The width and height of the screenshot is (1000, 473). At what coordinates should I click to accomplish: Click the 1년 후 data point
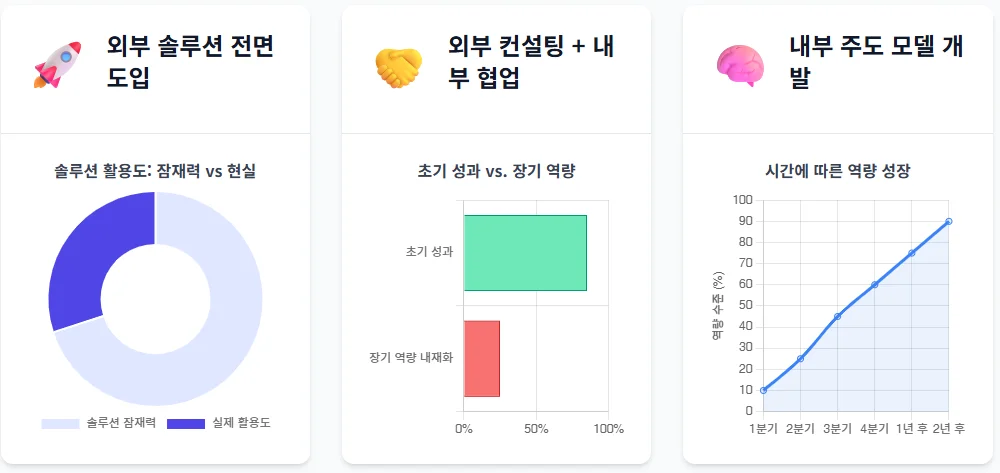(911, 253)
